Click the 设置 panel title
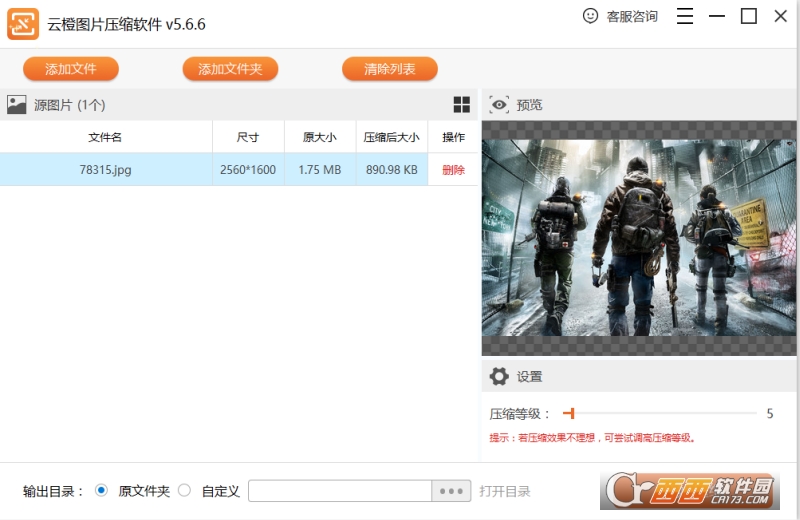 tap(529, 377)
